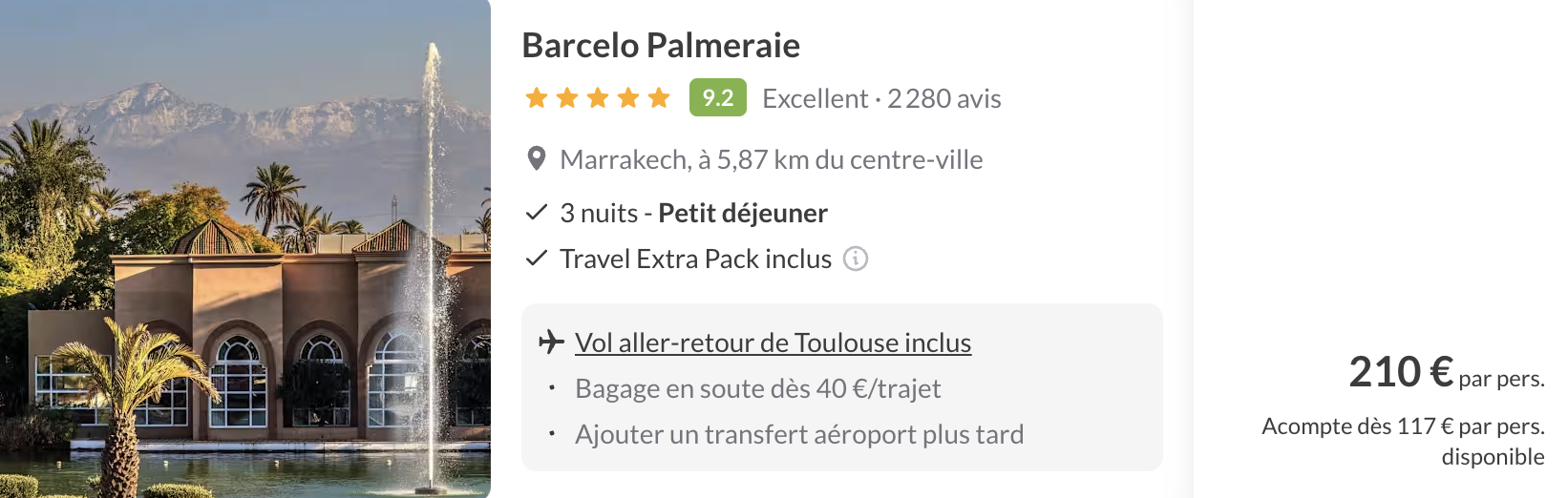Open the Vol aller-retour de Toulouse link
Screen dimensions: 1568x498
tap(773, 342)
